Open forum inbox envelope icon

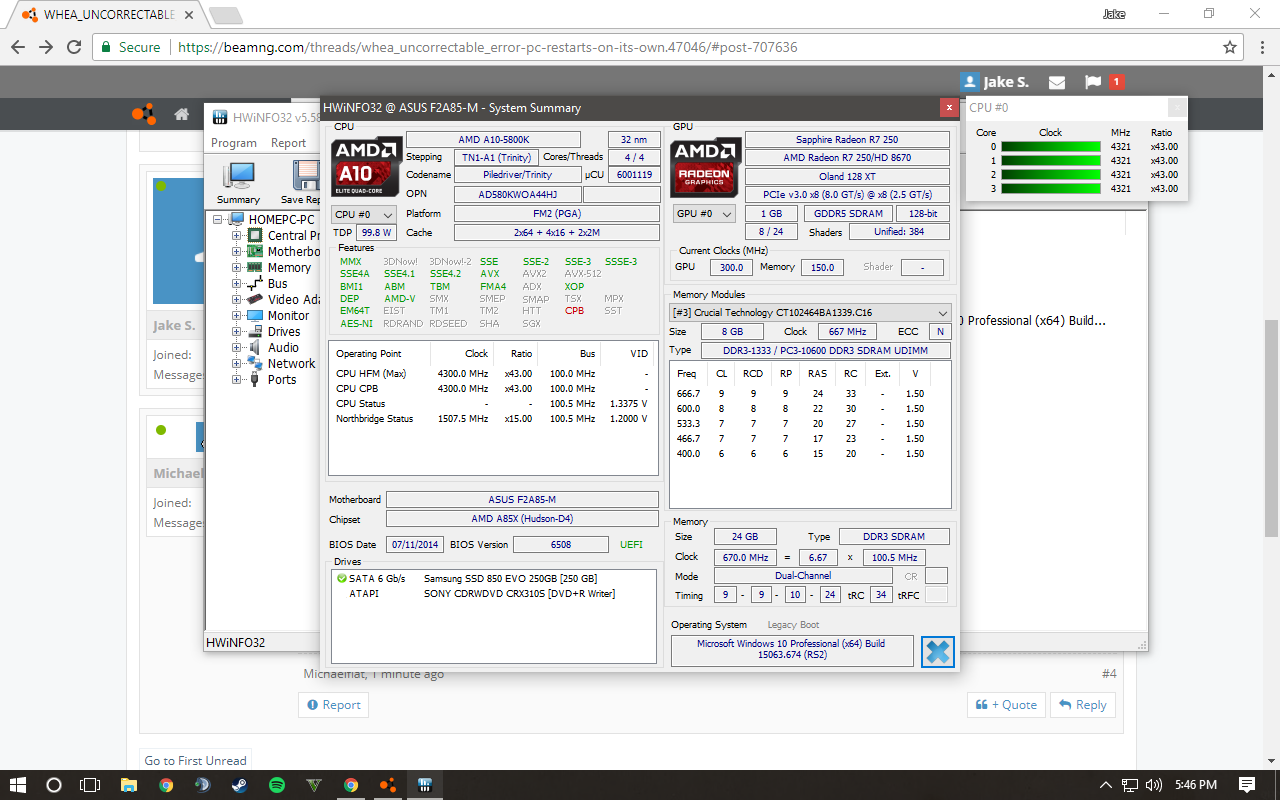click(x=1057, y=82)
